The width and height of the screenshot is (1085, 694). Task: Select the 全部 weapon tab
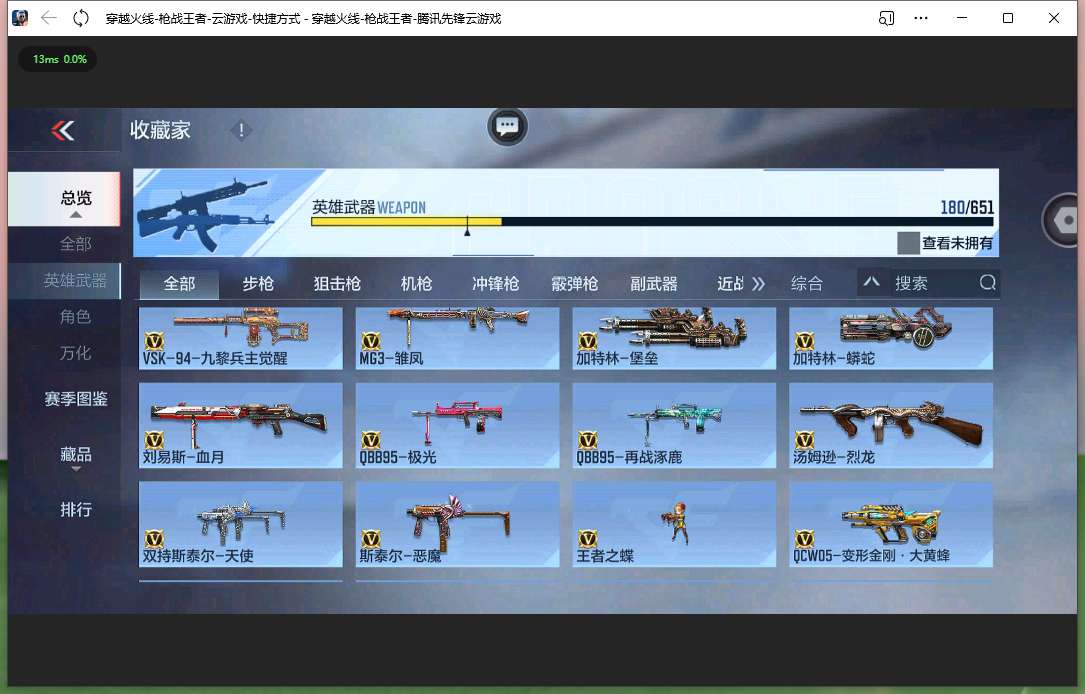click(179, 284)
